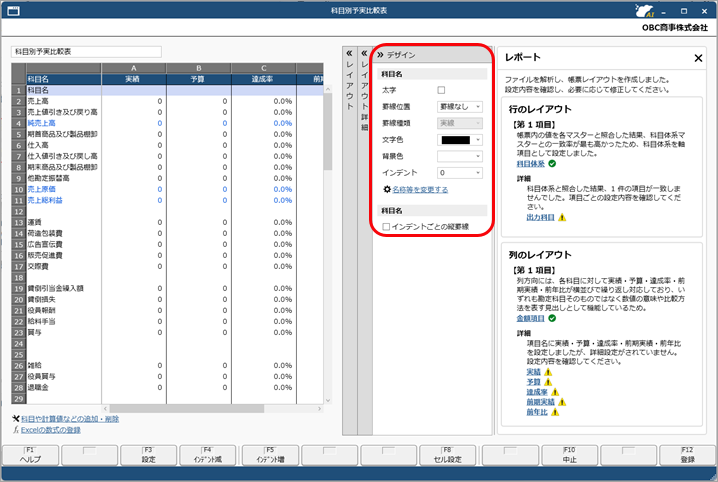The height and width of the screenshot is (482, 718).
Task: Click the F1 ヘルプ function button
Action: (31, 455)
